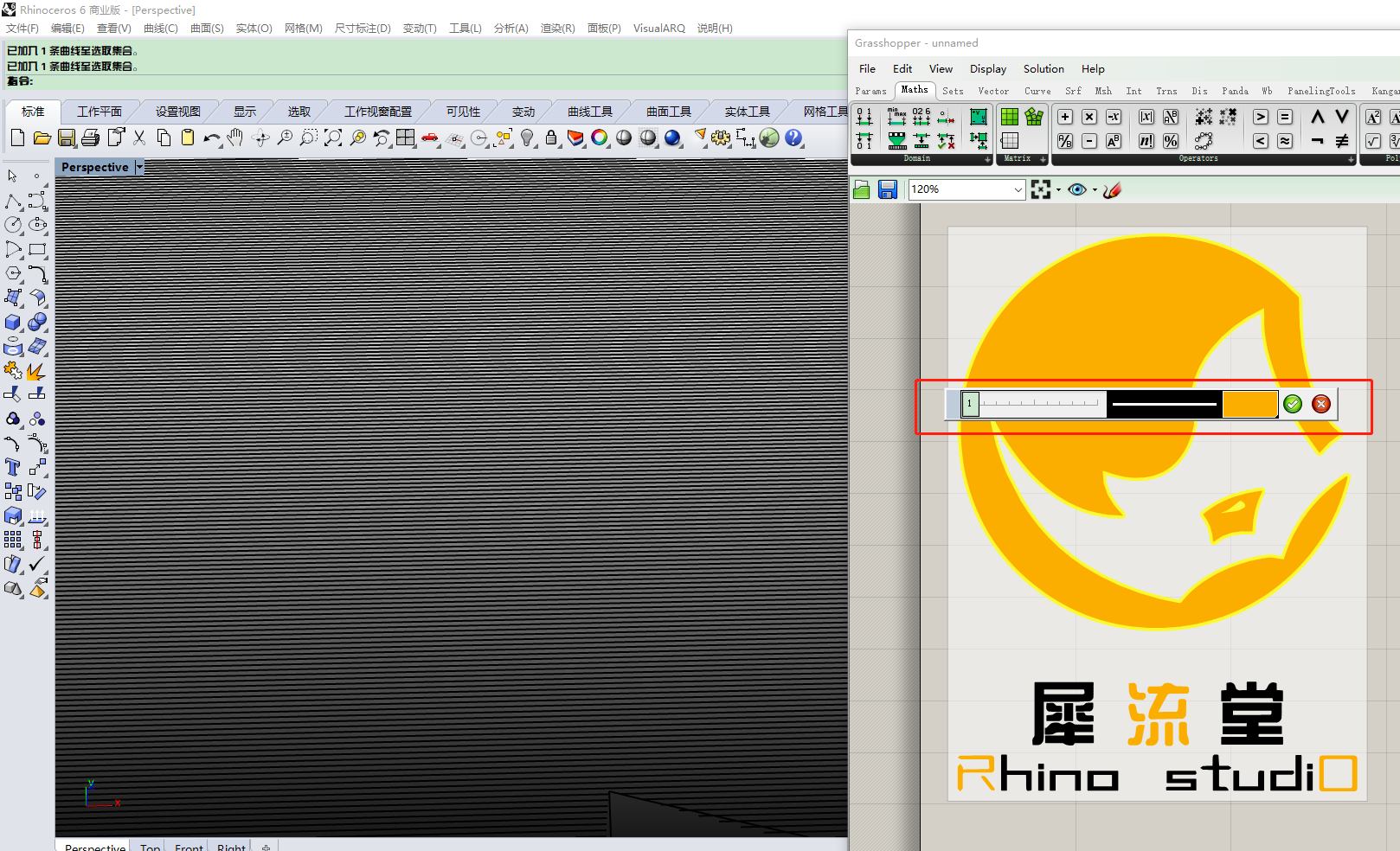Add the Addition operator component
Viewport: 1400px width, 851px height.
click(x=1065, y=117)
